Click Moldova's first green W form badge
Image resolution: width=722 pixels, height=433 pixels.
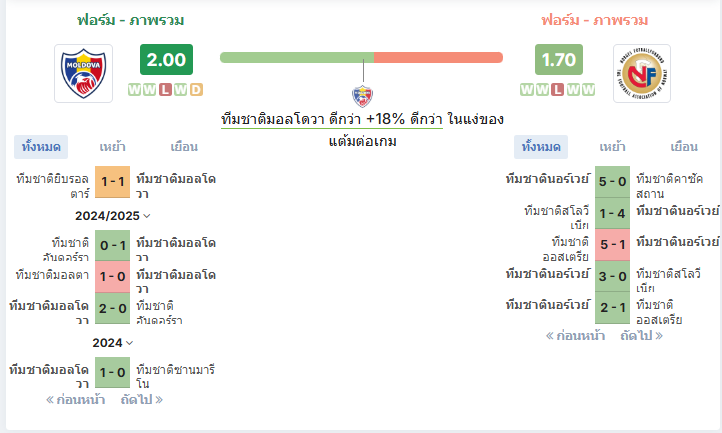tap(134, 89)
